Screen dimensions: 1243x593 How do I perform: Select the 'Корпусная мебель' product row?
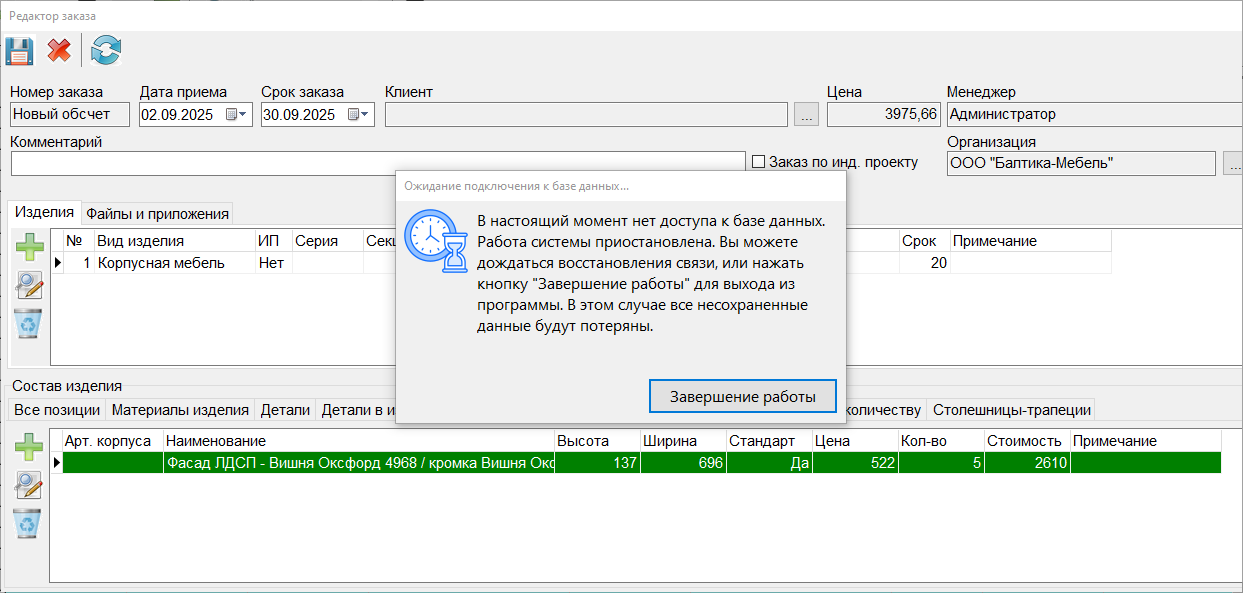tap(160, 263)
